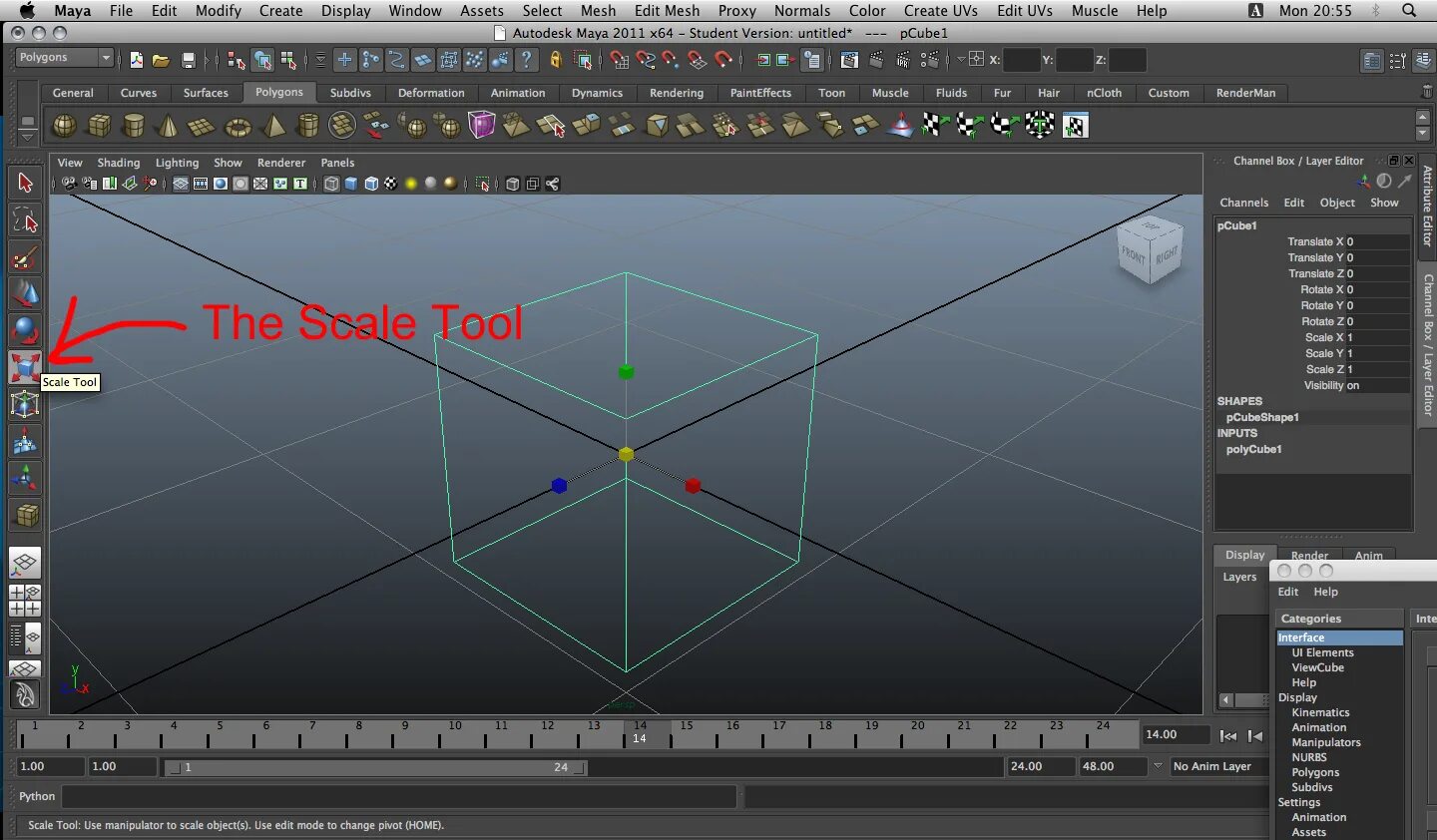Click the Lock current selection padlock icon
This screenshot has height=840, width=1437.
click(556, 60)
